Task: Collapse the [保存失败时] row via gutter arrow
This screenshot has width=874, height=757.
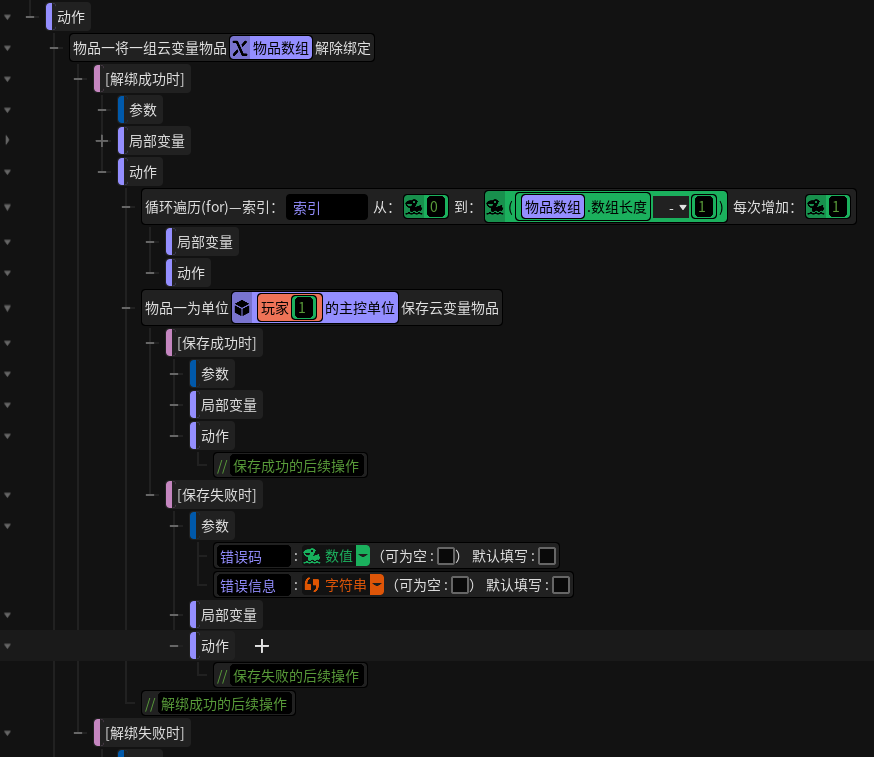Action: coord(7,495)
